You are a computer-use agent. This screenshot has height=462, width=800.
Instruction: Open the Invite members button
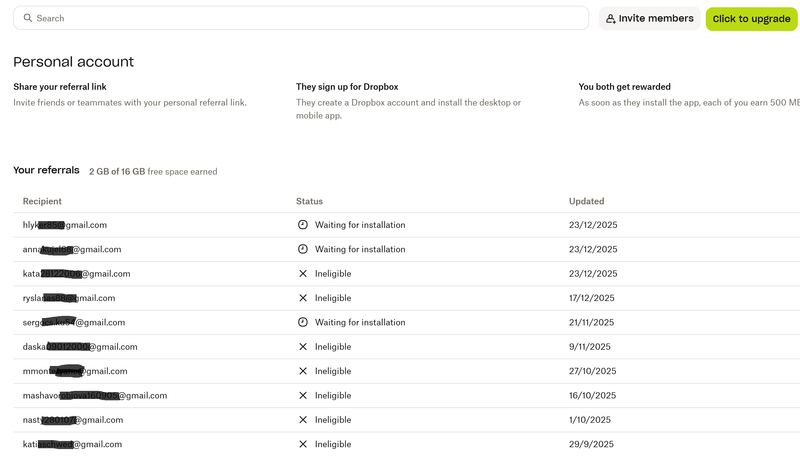point(649,19)
